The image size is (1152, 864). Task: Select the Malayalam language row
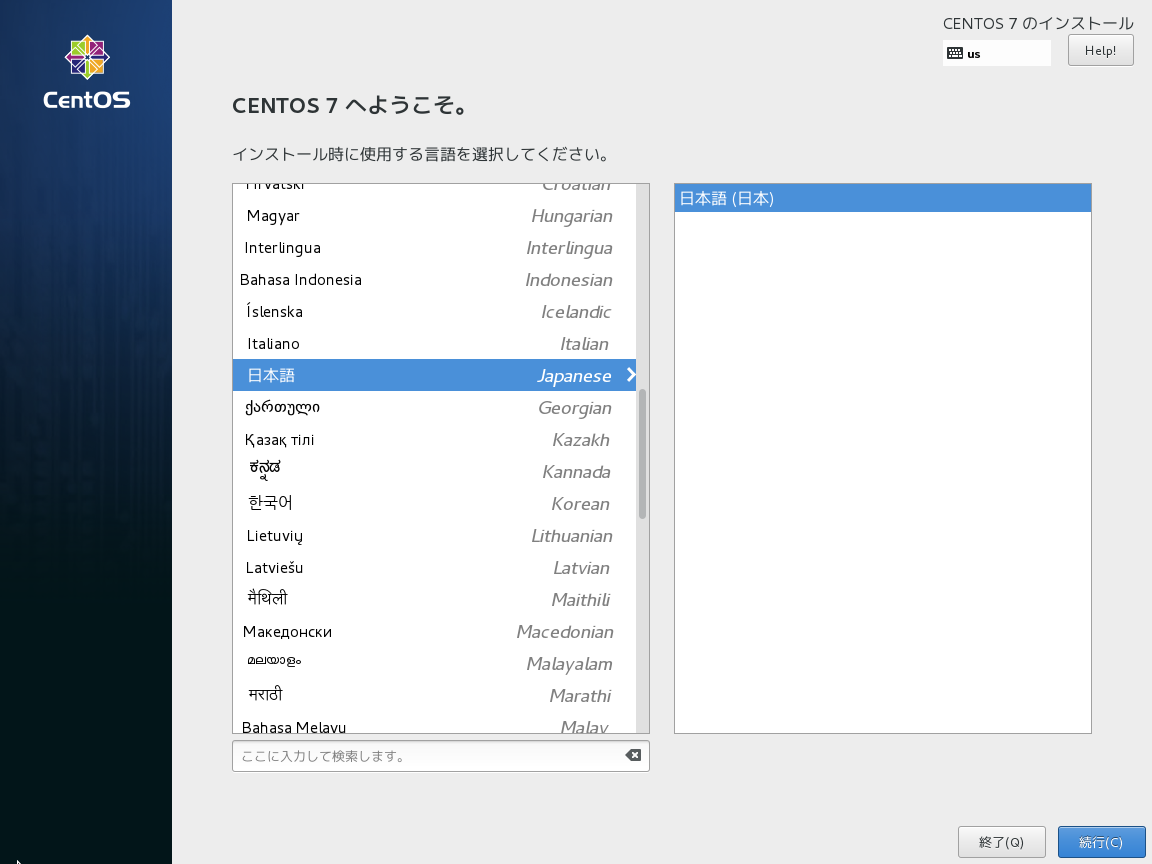434,664
